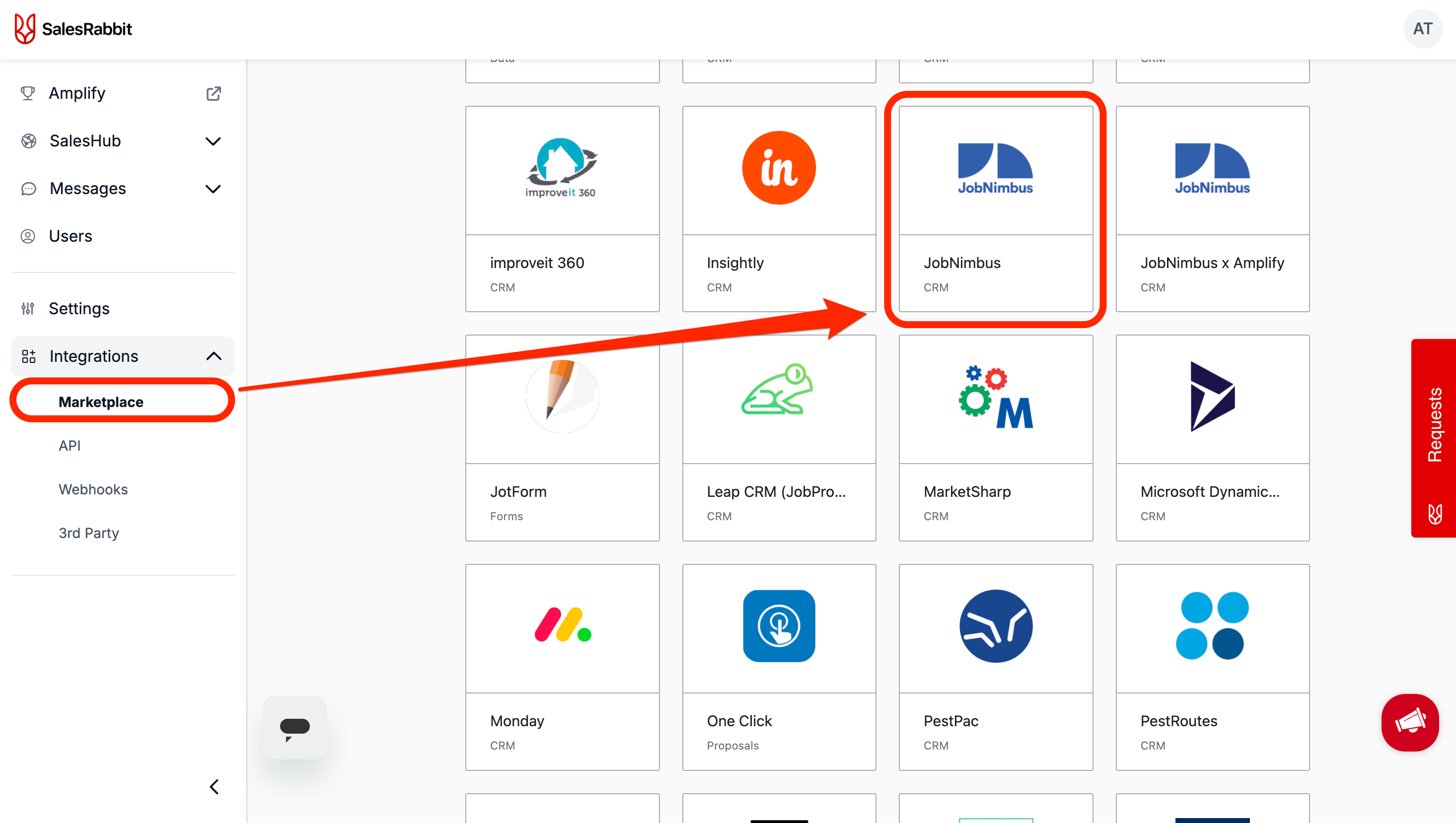Click the SalesRabbit logo
The height and width of the screenshot is (823, 1456).
pos(73,29)
